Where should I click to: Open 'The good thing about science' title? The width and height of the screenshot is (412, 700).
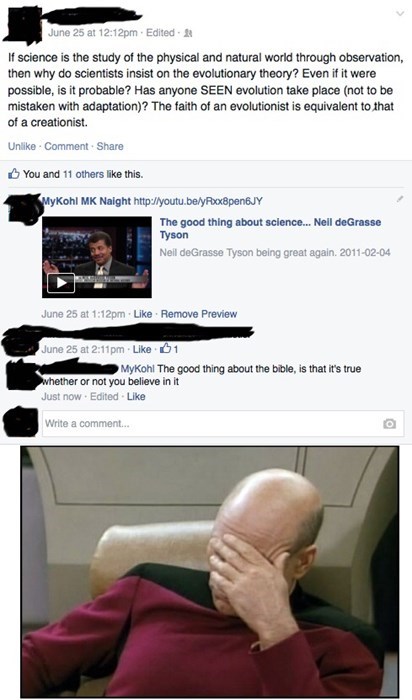[x=270, y=228]
